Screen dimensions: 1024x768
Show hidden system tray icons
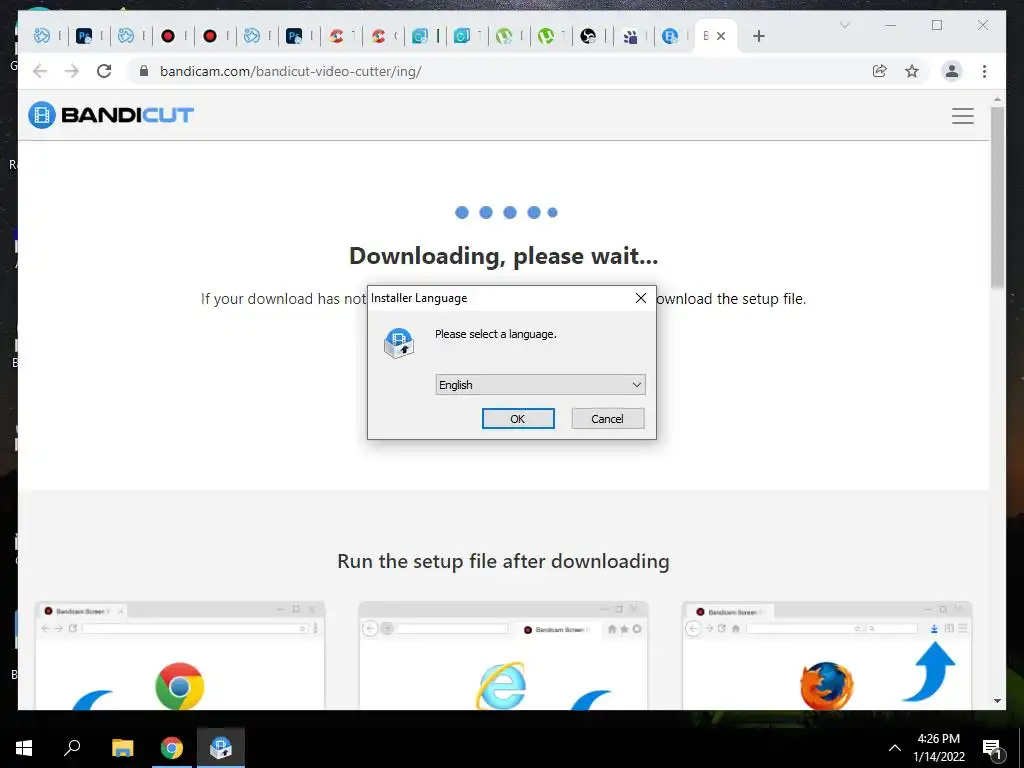point(895,748)
